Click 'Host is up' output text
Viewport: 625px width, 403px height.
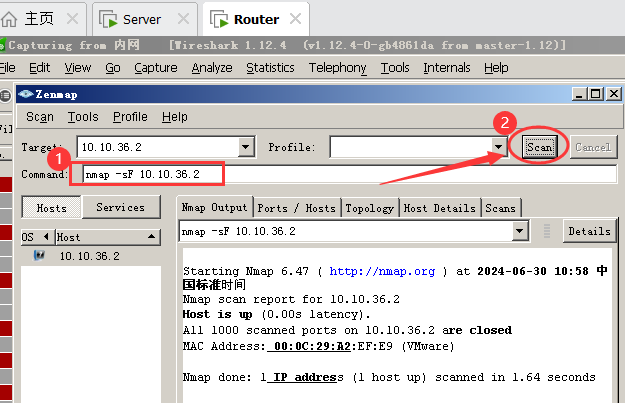tap(217, 315)
